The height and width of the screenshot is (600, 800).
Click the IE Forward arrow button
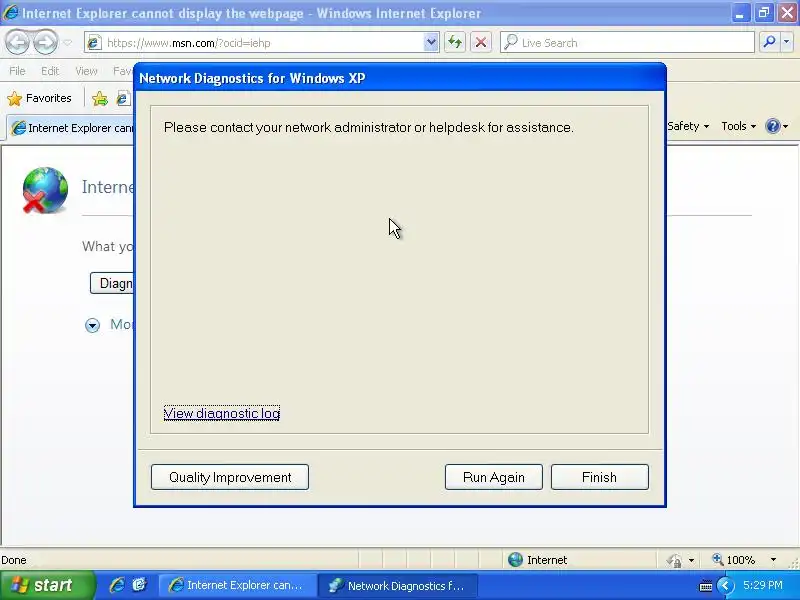click(45, 42)
